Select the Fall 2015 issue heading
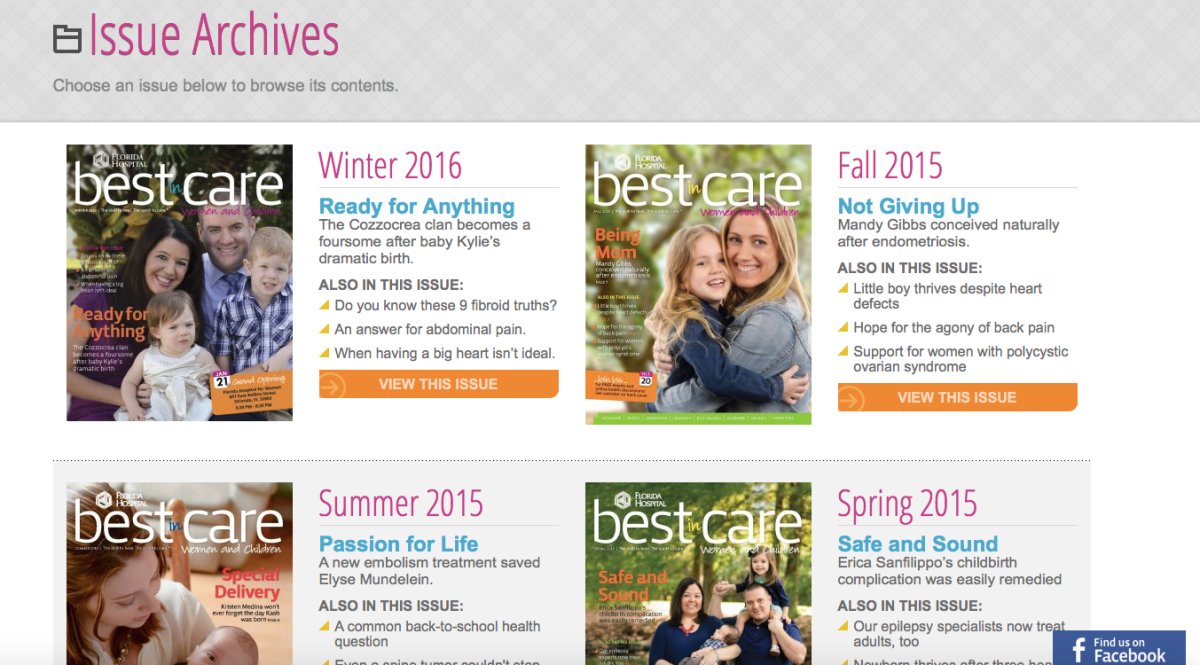This screenshot has width=1200, height=665. click(x=890, y=165)
